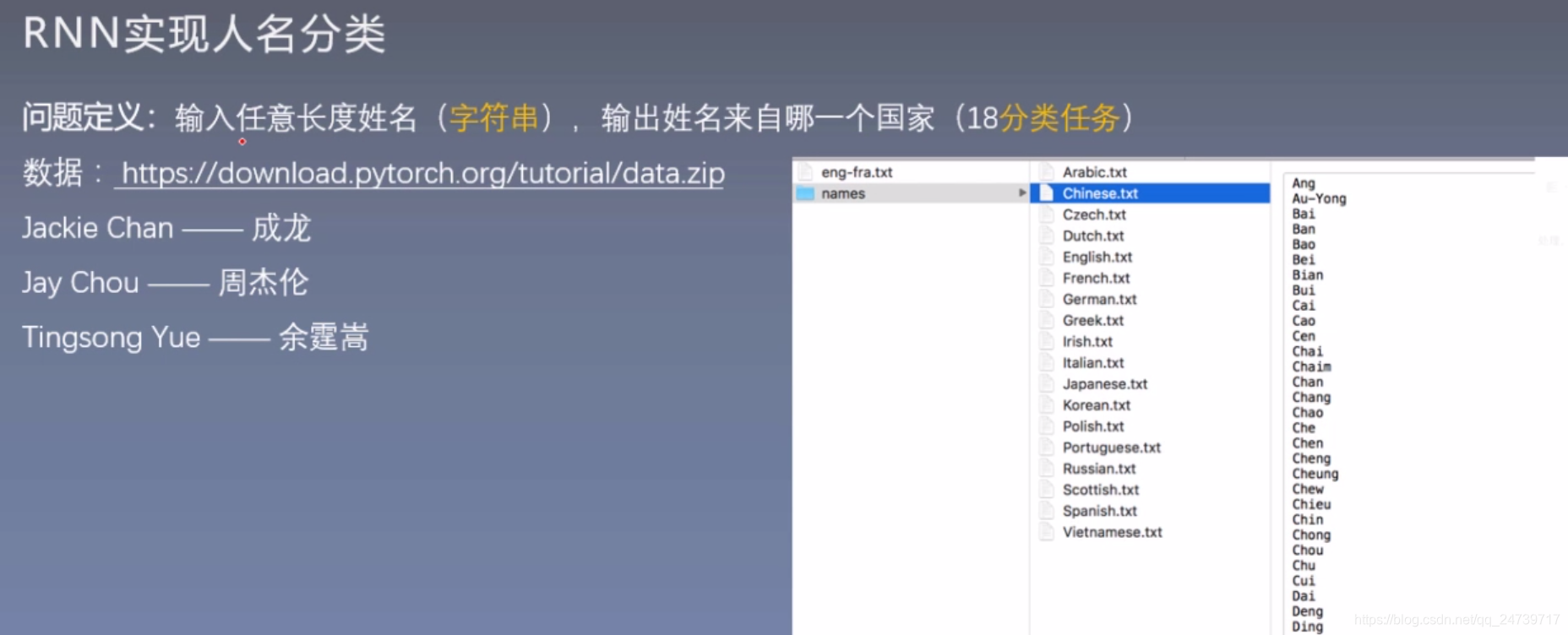Select the highlighted Chinese.txt file
The height and width of the screenshot is (635, 1568).
[1151, 193]
